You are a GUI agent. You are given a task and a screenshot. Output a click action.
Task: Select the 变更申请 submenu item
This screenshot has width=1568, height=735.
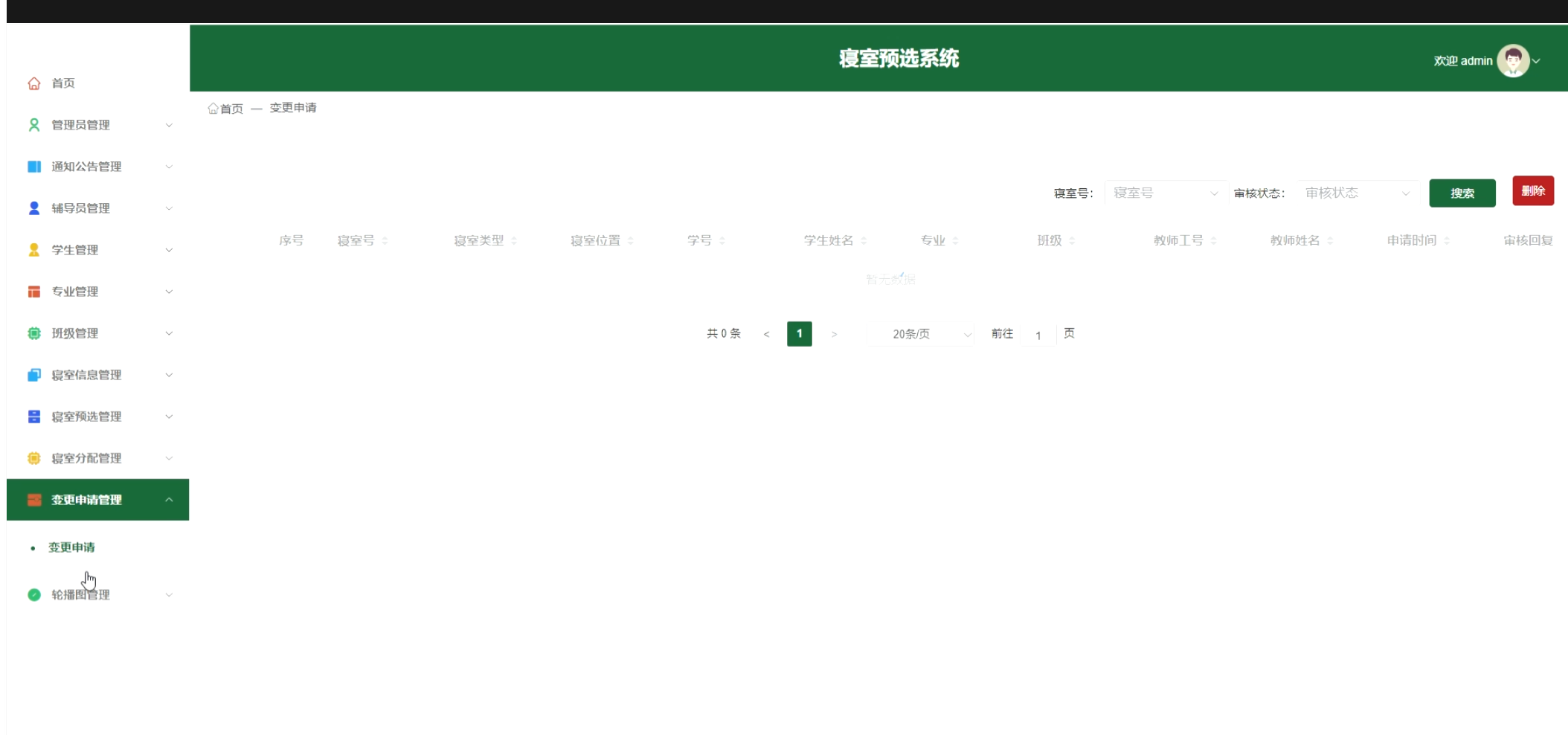71,548
